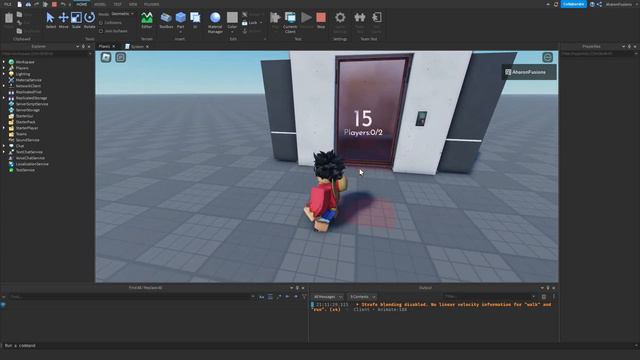Click the Color swatch in the Edit group

[x=232, y=18]
